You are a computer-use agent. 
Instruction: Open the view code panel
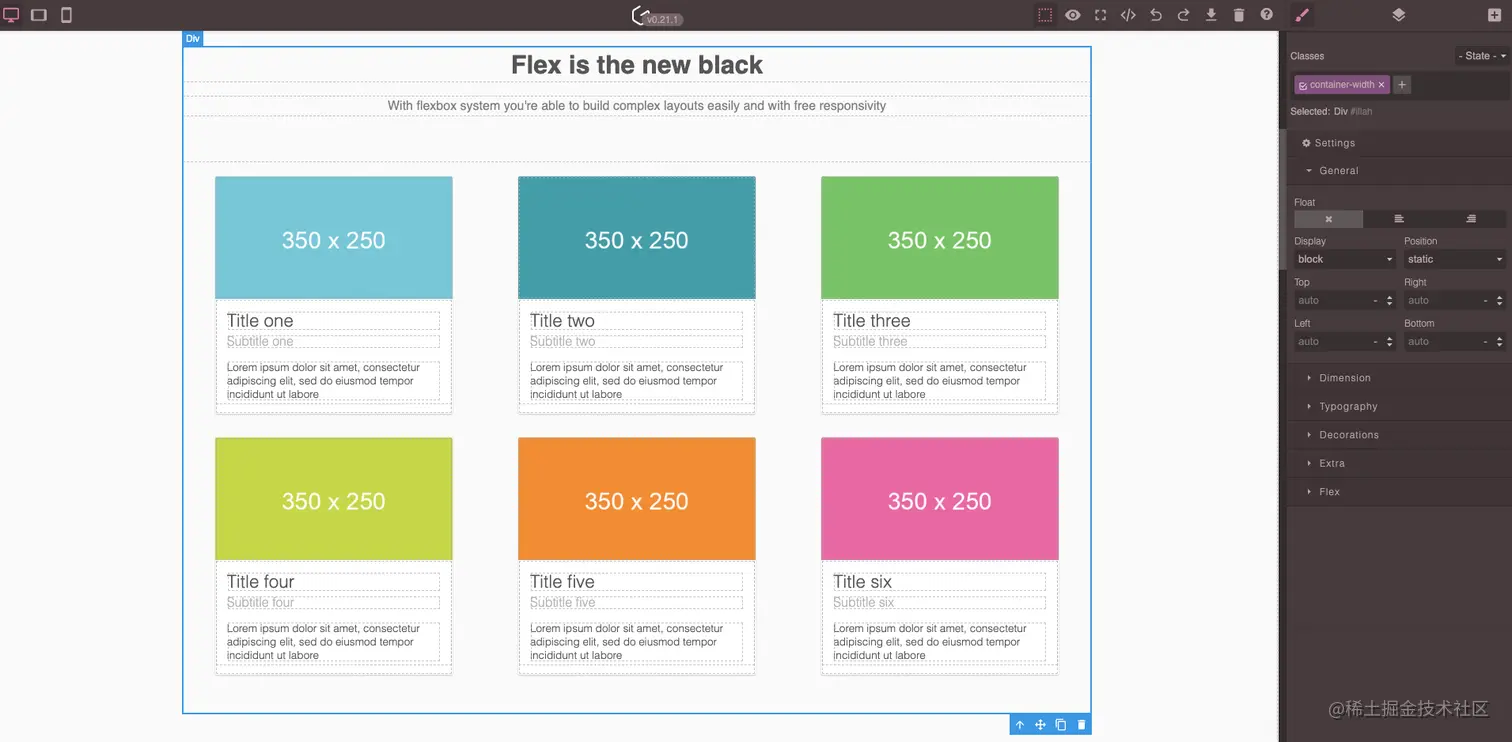tap(1128, 15)
